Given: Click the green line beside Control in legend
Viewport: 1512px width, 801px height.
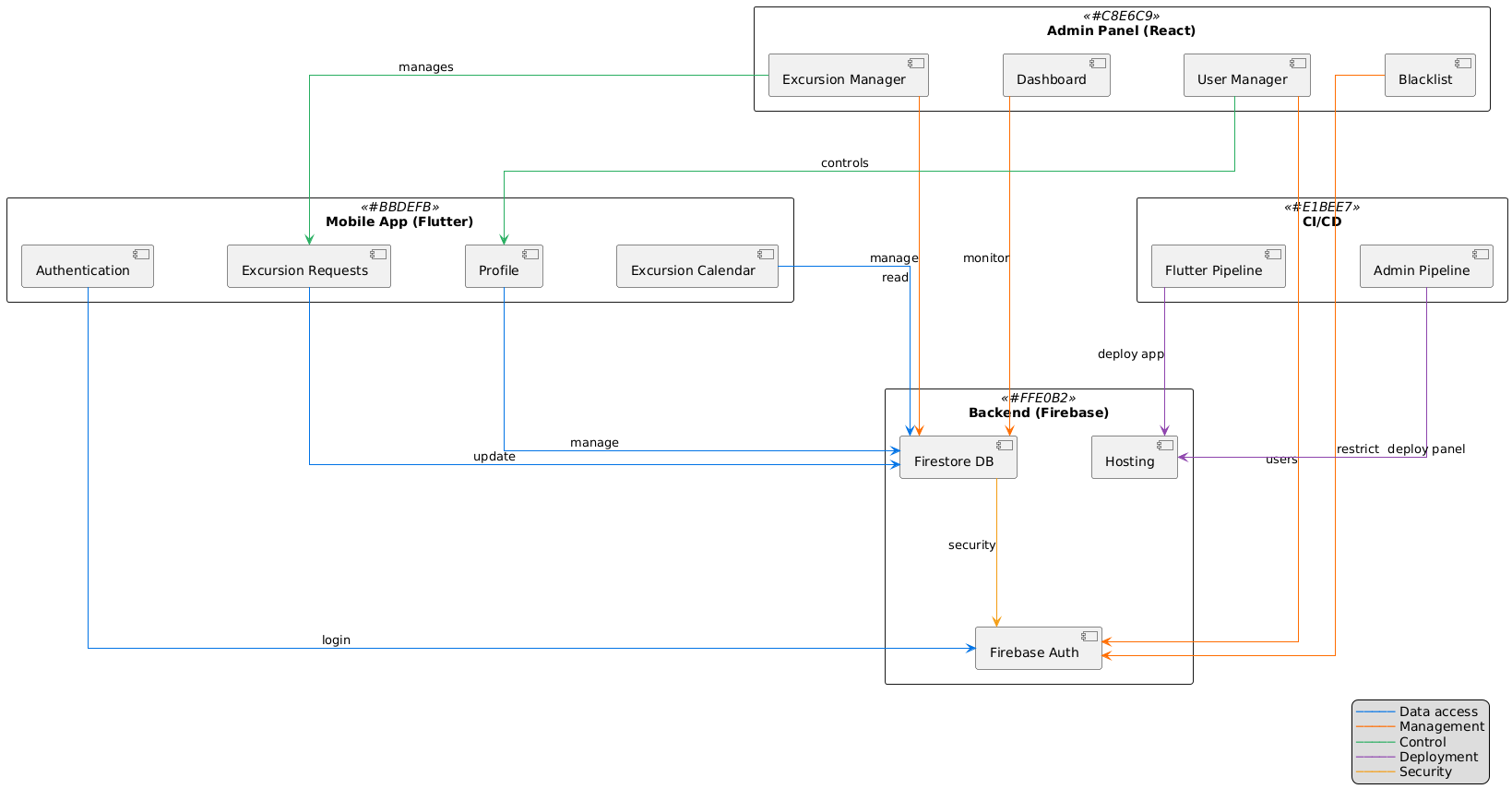Looking at the screenshot, I should click(1375, 742).
